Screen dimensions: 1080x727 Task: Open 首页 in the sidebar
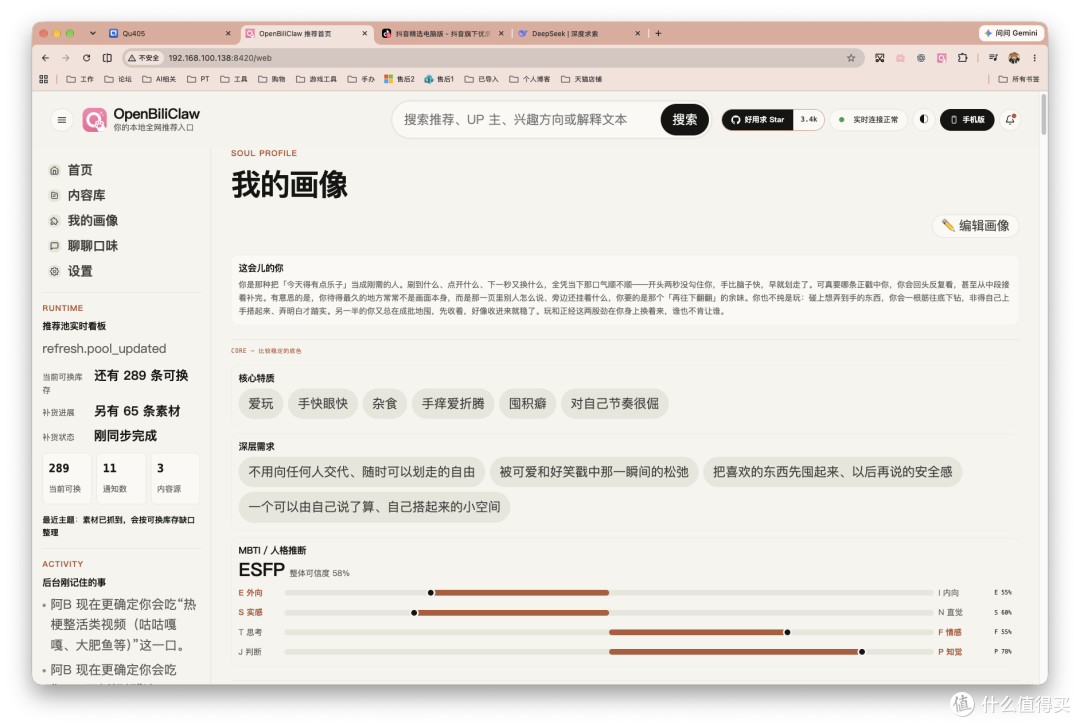(x=80, y=170)
